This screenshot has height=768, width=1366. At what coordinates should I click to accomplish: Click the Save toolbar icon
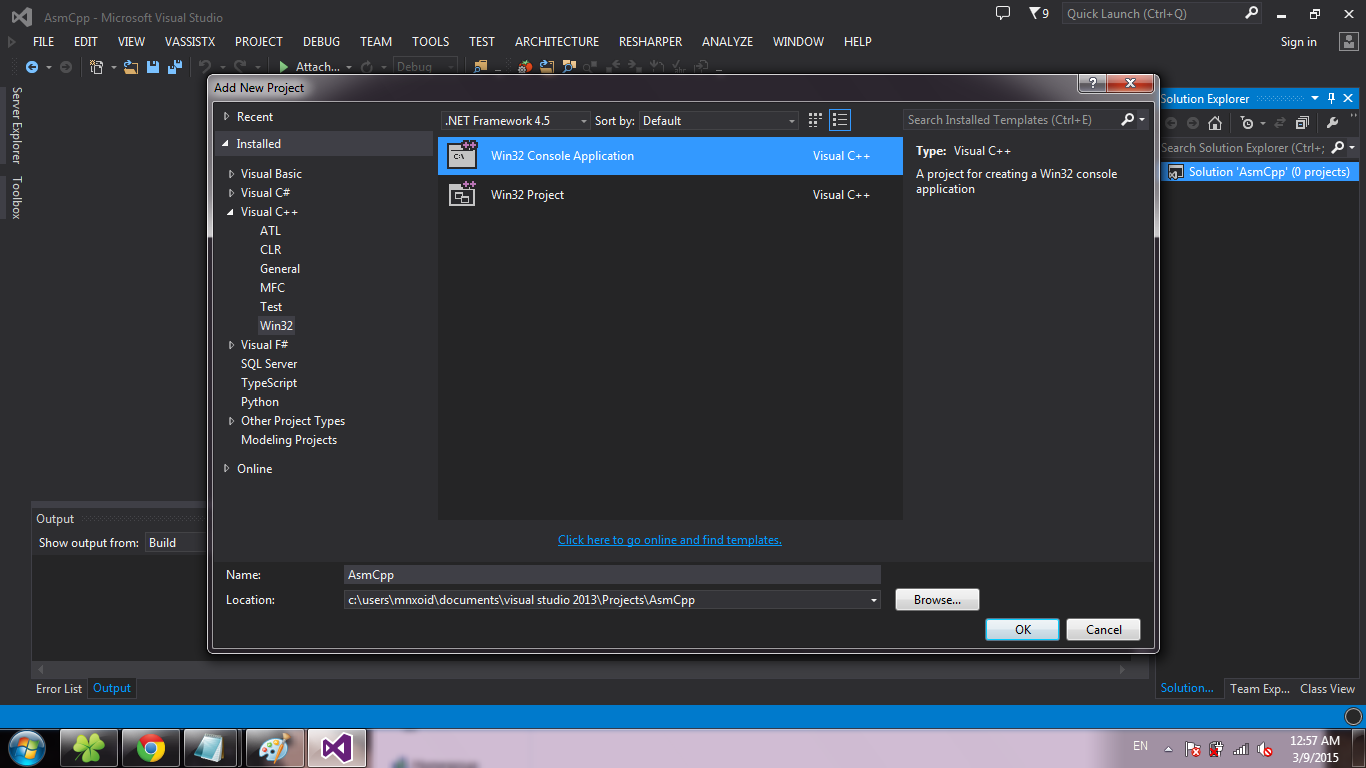coord(153,67)
